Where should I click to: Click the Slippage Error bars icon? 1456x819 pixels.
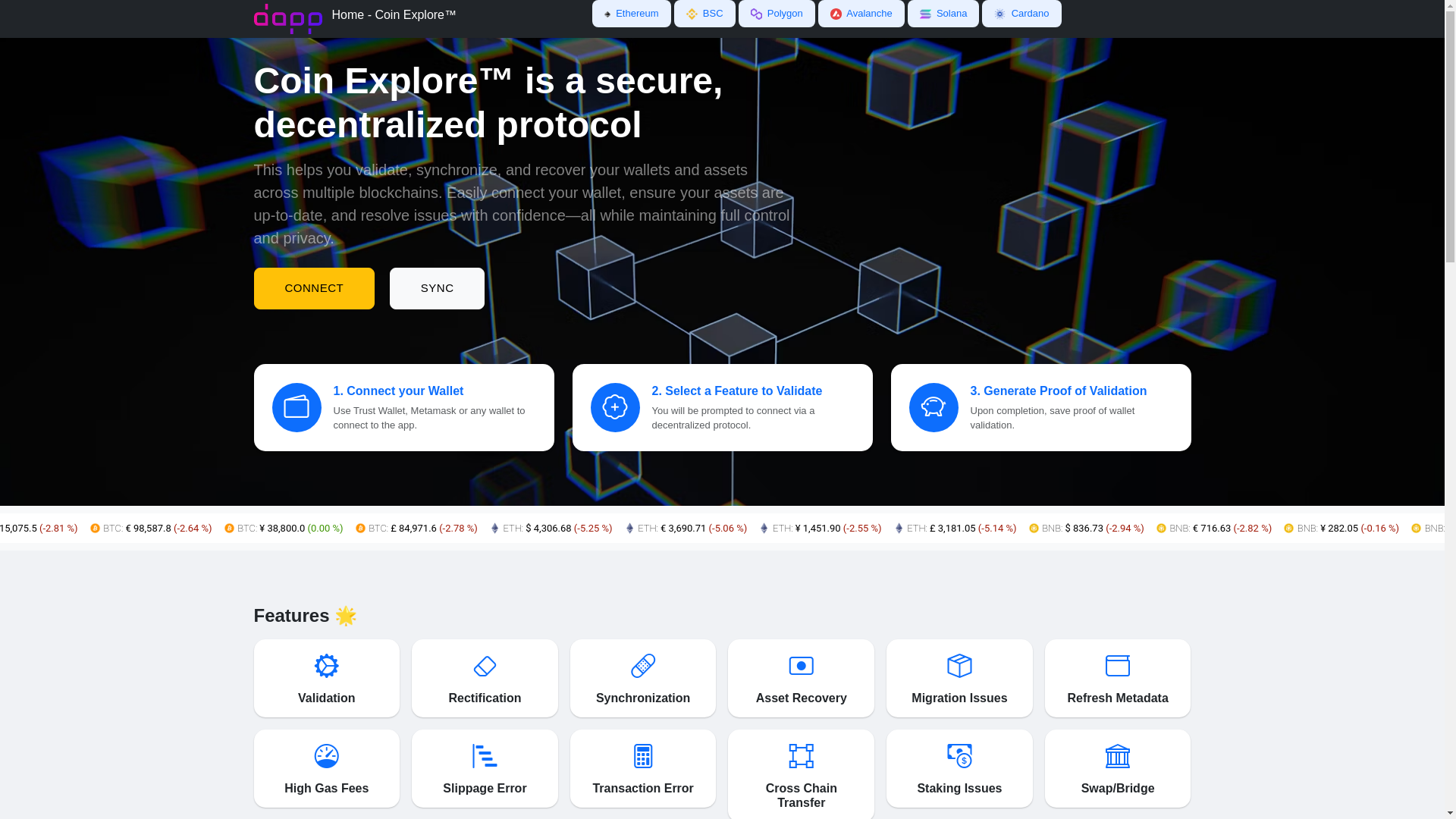485,756
